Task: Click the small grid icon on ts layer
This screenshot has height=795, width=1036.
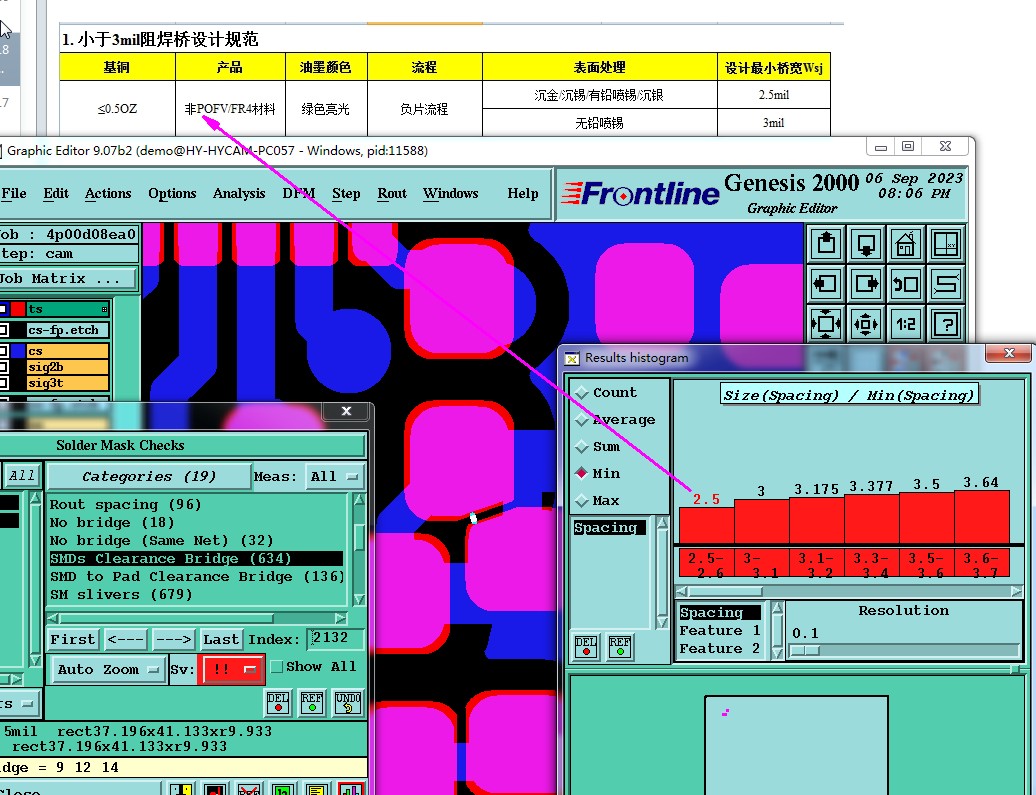Action: pos(104,309)
